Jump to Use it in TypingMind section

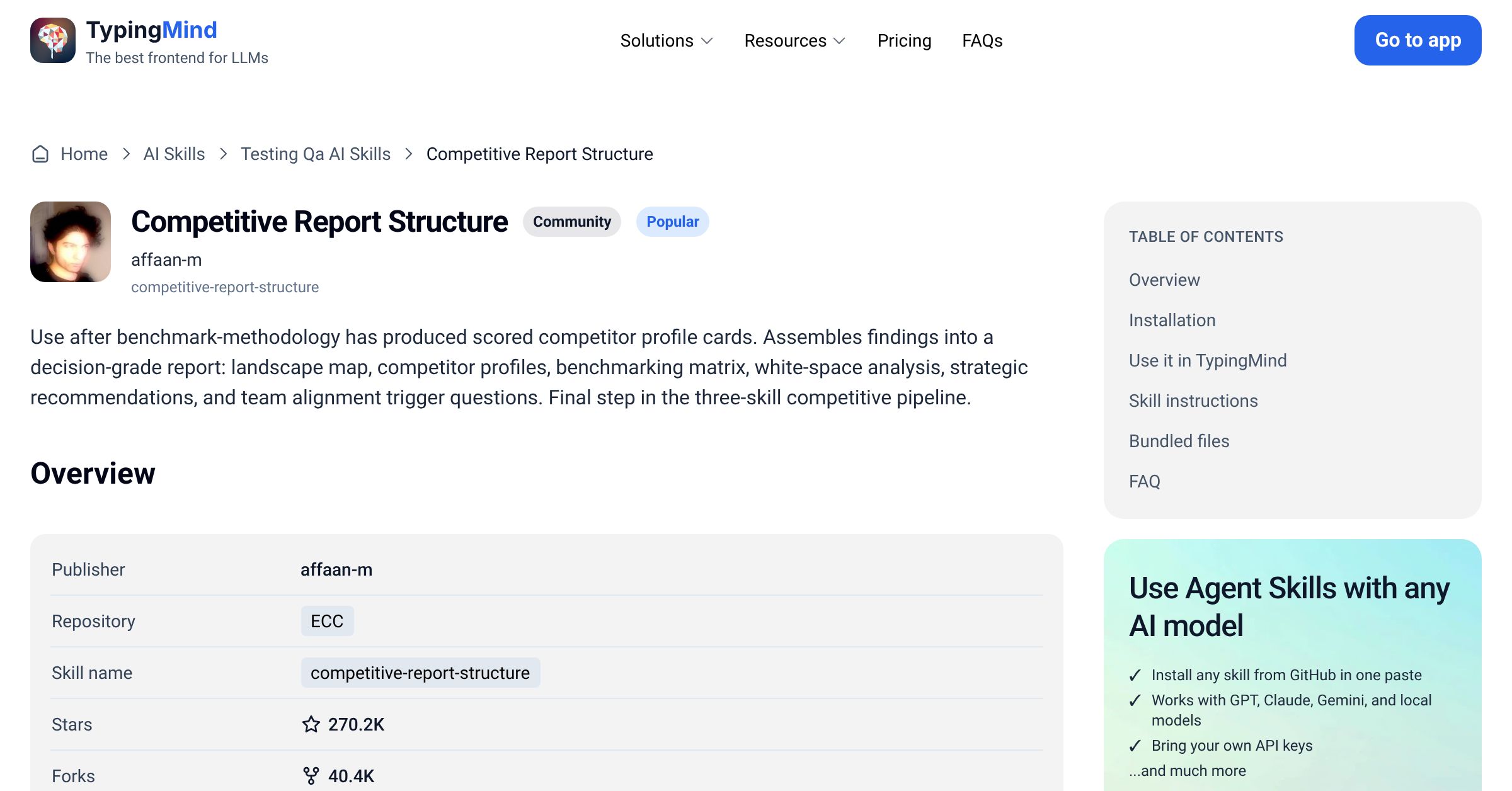tap(1208, 360)
